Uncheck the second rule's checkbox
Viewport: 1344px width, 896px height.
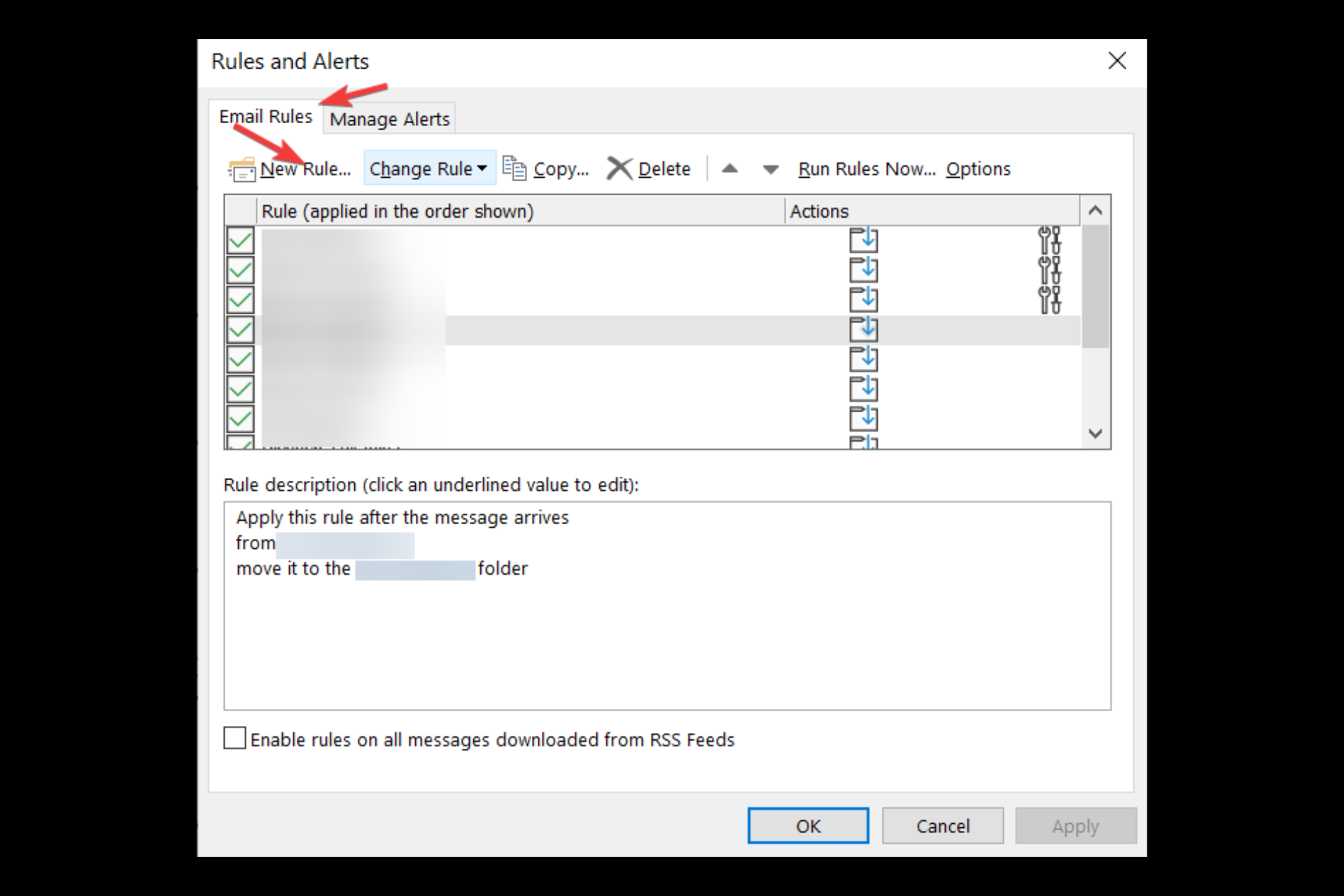point(240,269)
